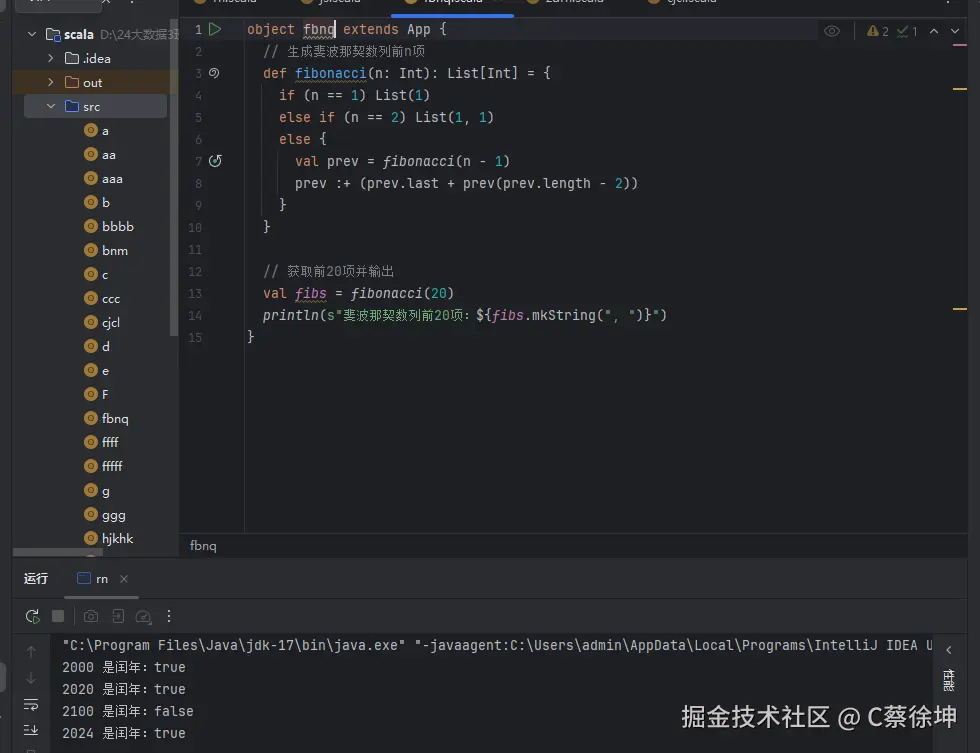
Task: Toggle soft-wrap in the console toolbar
Action: [31, 703]
